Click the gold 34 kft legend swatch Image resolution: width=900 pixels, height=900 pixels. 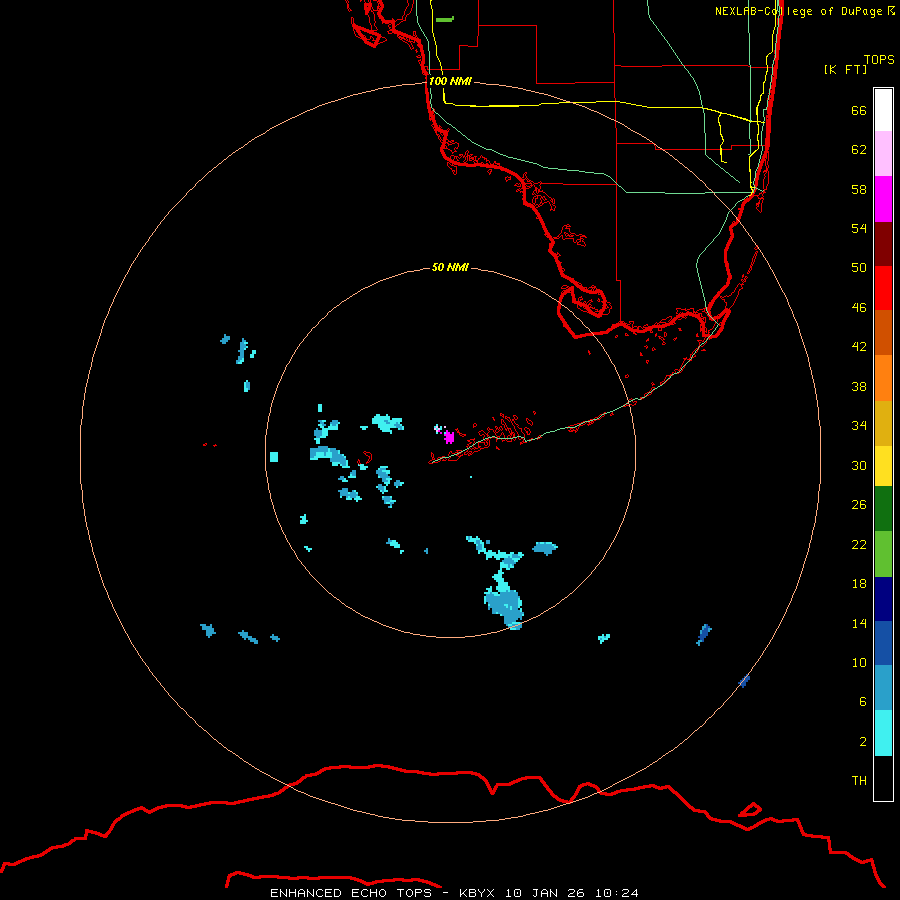pyautogui.click(x=883, y=423)
